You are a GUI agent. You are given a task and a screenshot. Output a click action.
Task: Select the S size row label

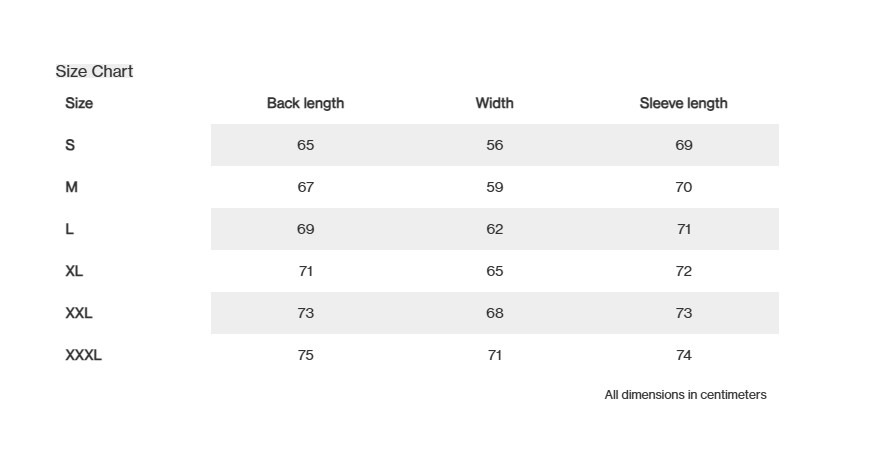tap(70, 145)
